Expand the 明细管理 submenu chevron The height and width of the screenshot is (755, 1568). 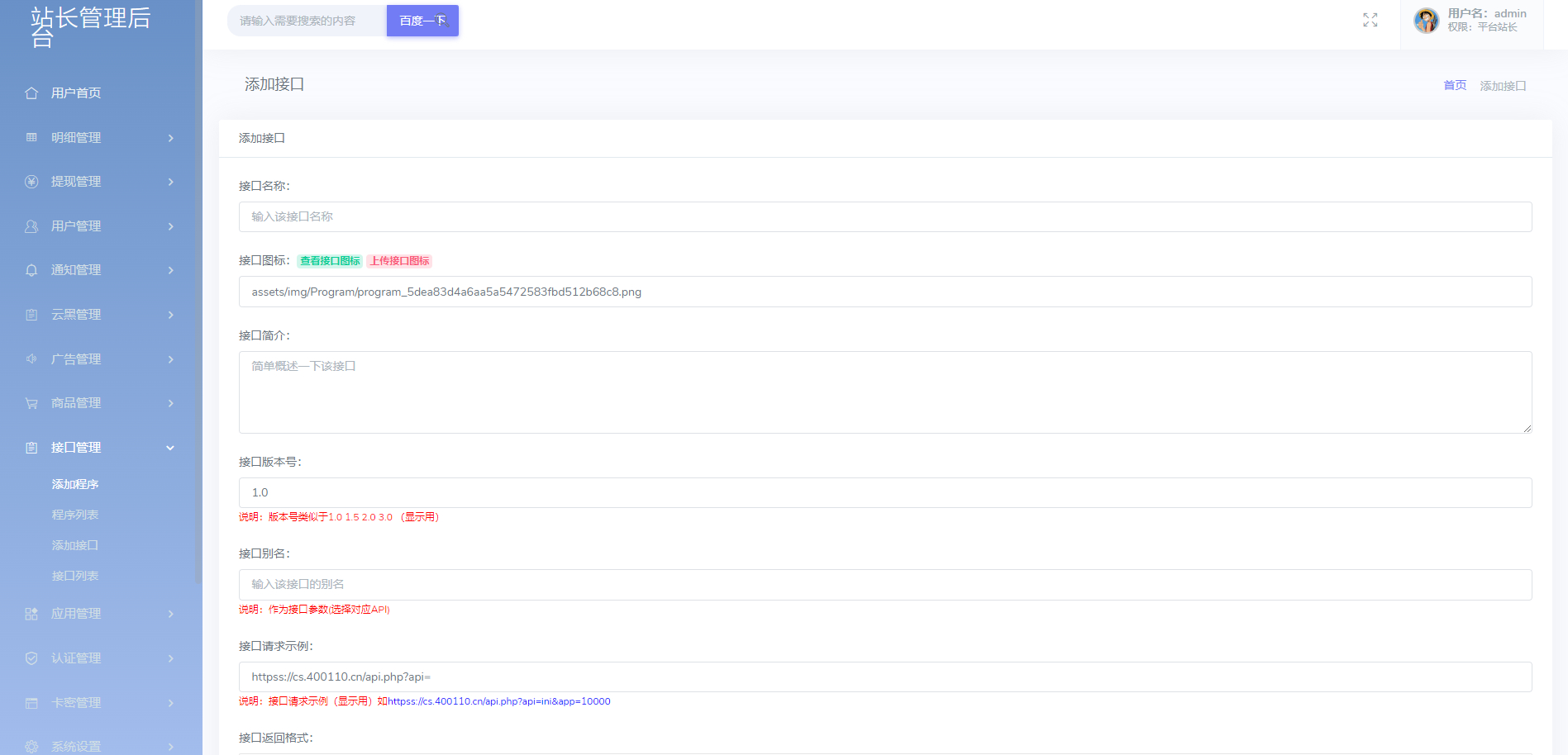(x=170, y=138)
